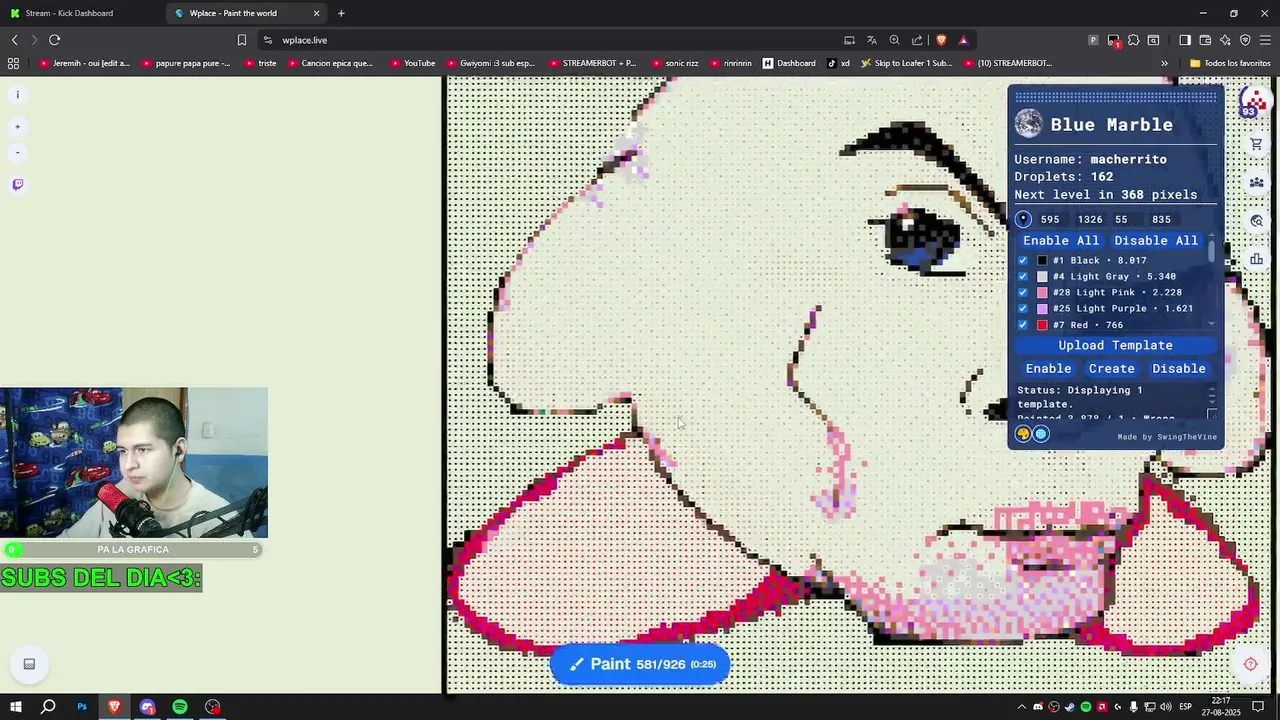Uncheck the #1 Black color checkbox
The image size is (1280, 720).
1022,260
